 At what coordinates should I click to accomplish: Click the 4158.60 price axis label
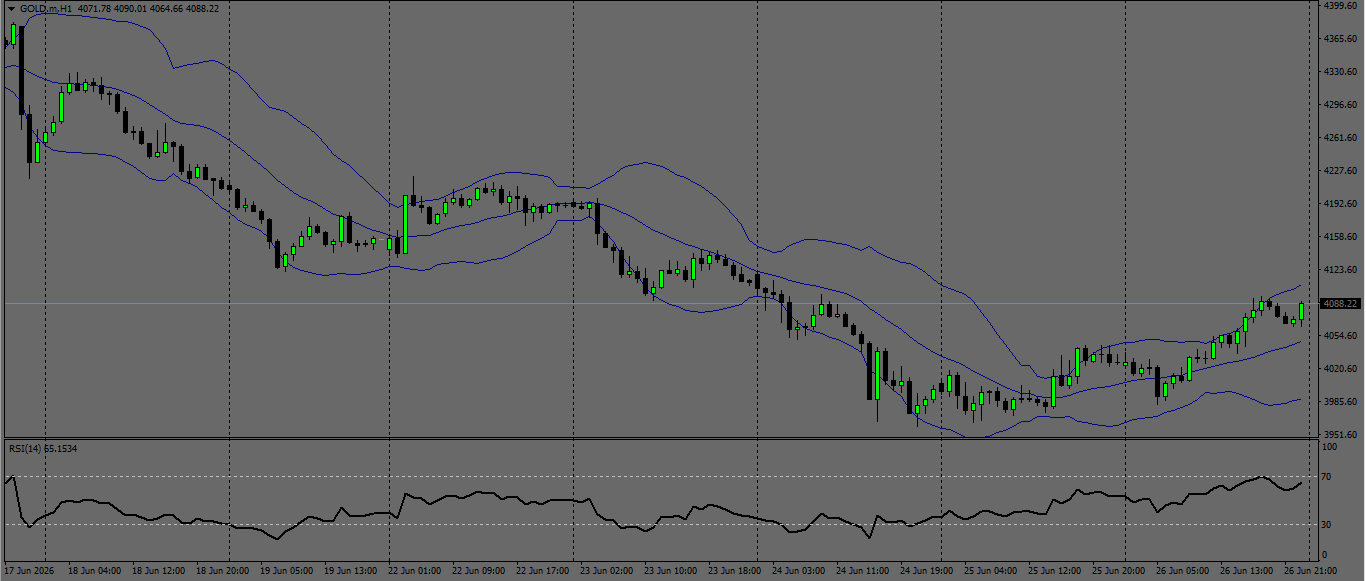click(1339, 237)
